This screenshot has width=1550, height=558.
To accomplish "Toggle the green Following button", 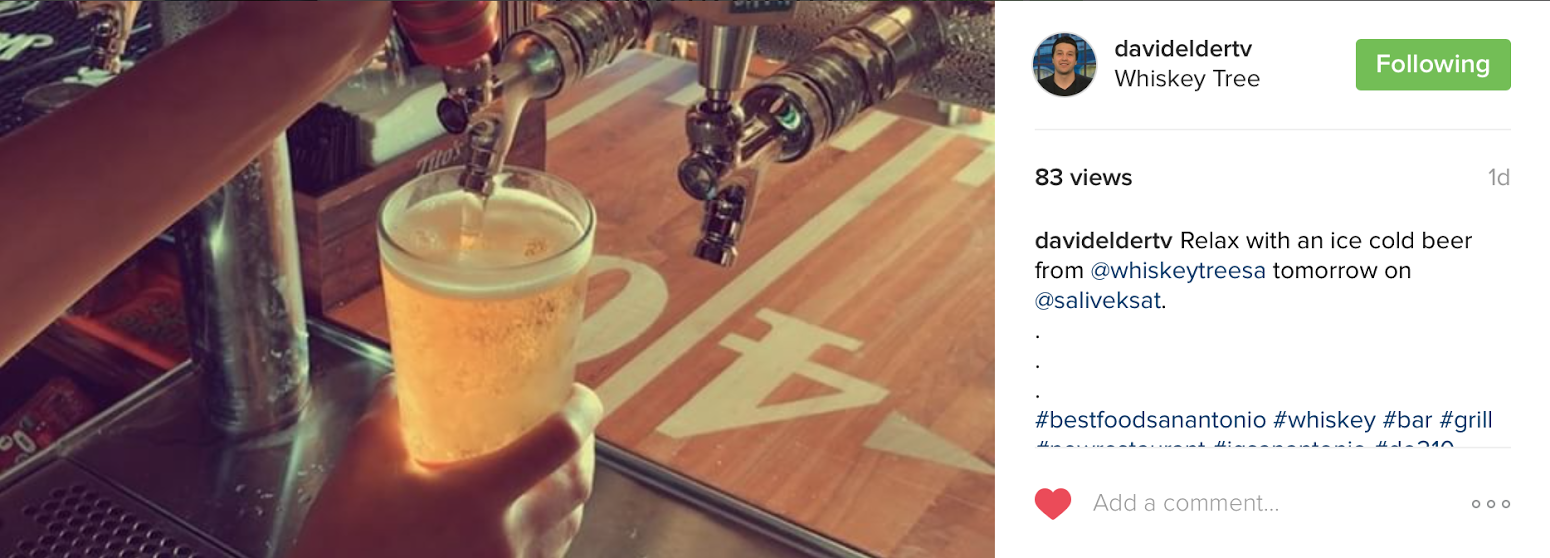I will point(1433,64).
